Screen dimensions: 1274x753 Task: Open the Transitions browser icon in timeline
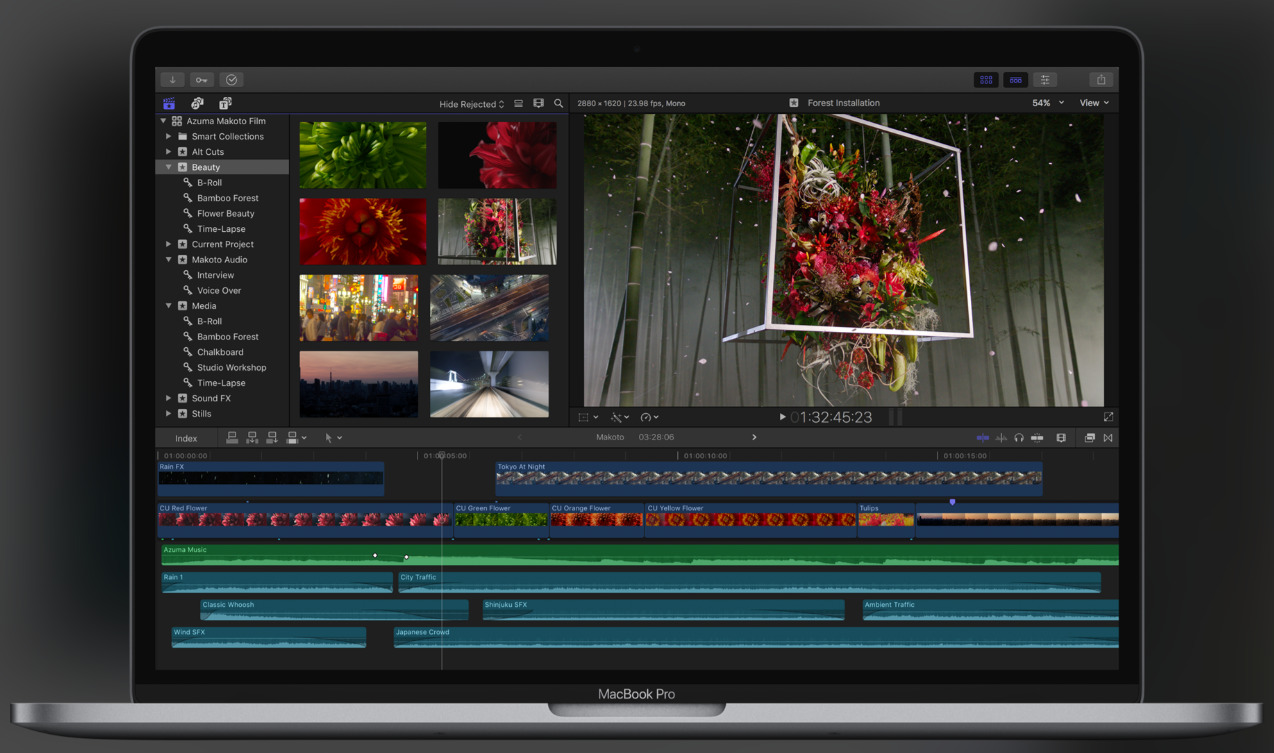click(x=1108, y=438)
